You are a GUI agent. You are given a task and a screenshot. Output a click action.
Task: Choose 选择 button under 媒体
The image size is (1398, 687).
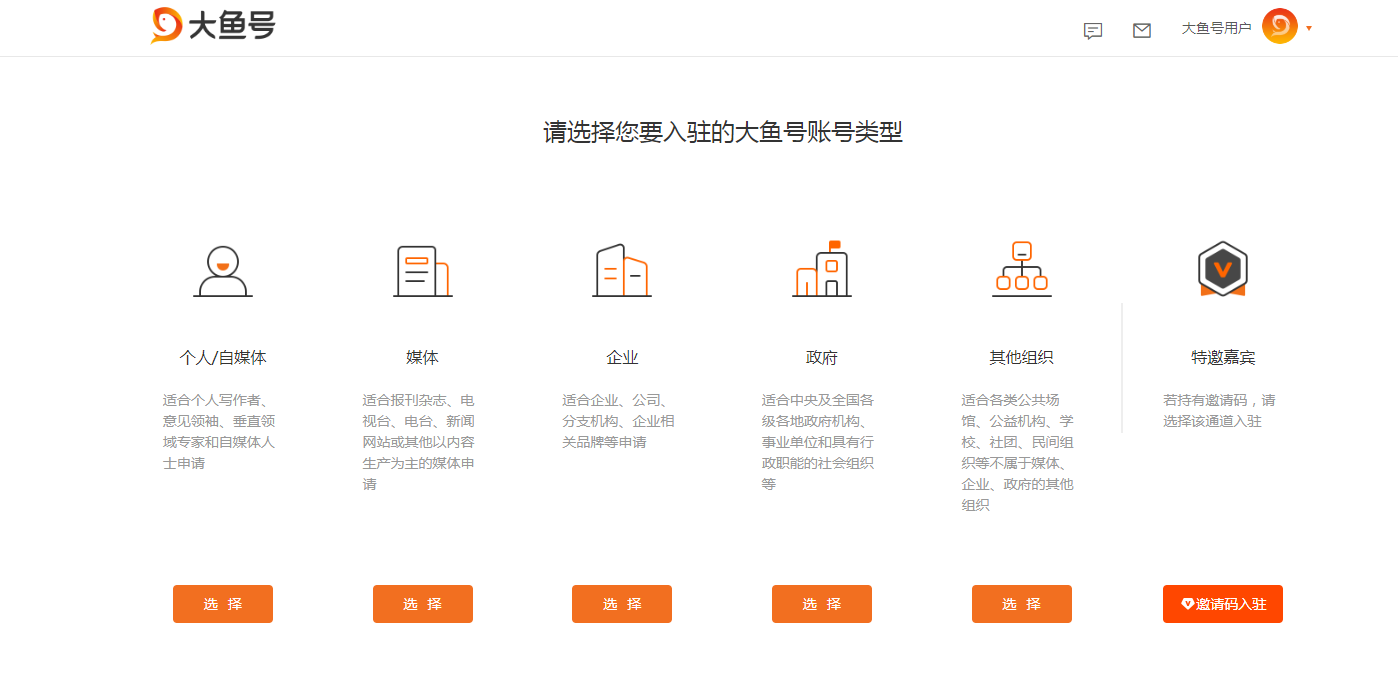click(x=423, y=604)
